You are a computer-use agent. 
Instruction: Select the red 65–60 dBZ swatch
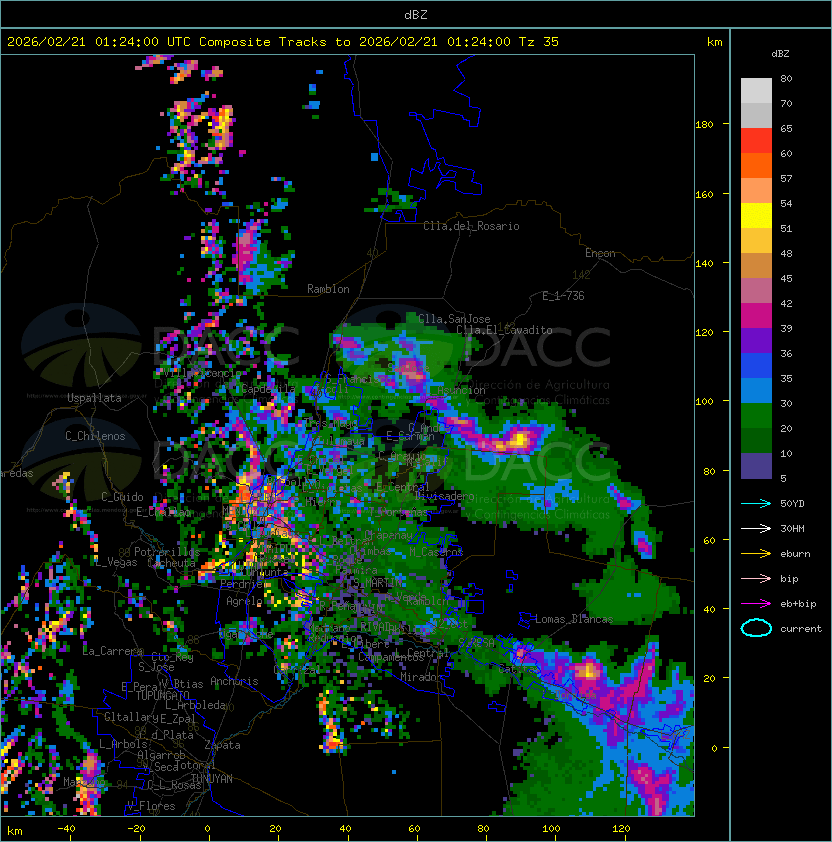pyautogui.click(x=756, y=141)
